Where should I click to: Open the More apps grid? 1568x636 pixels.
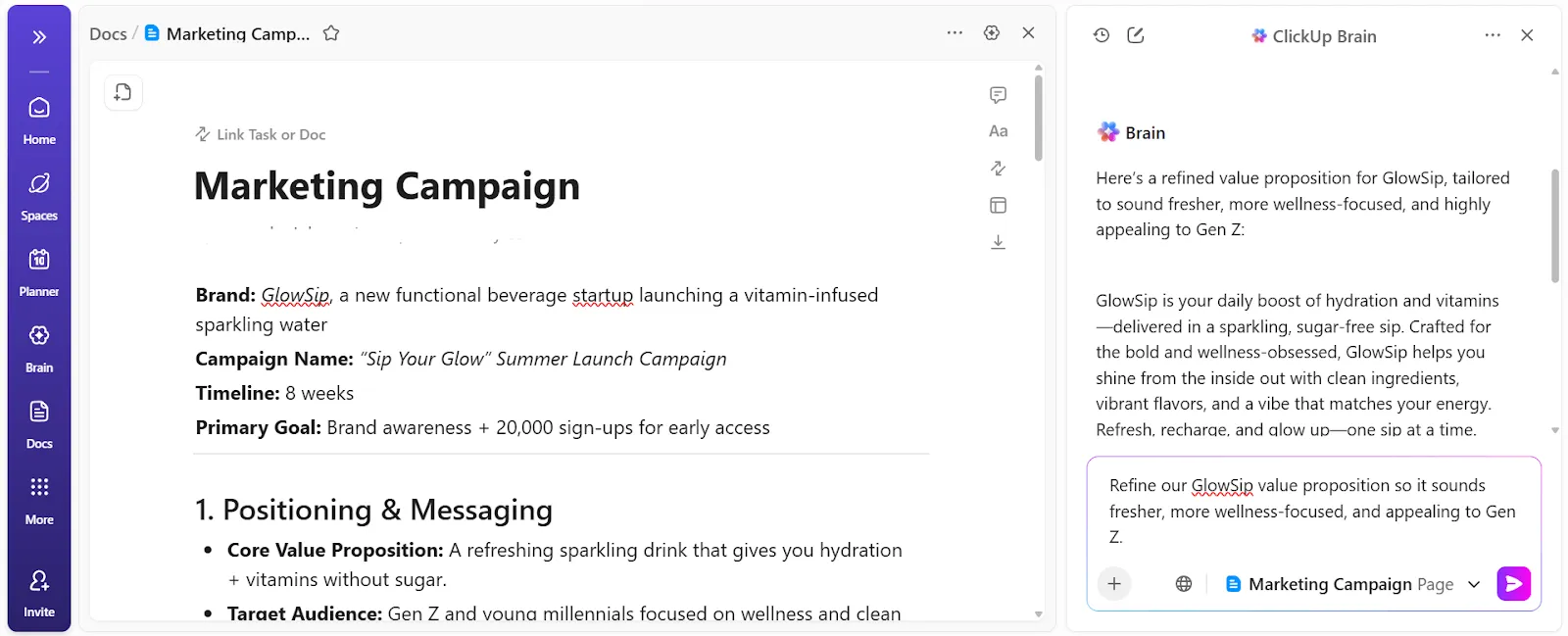(39, 500)
